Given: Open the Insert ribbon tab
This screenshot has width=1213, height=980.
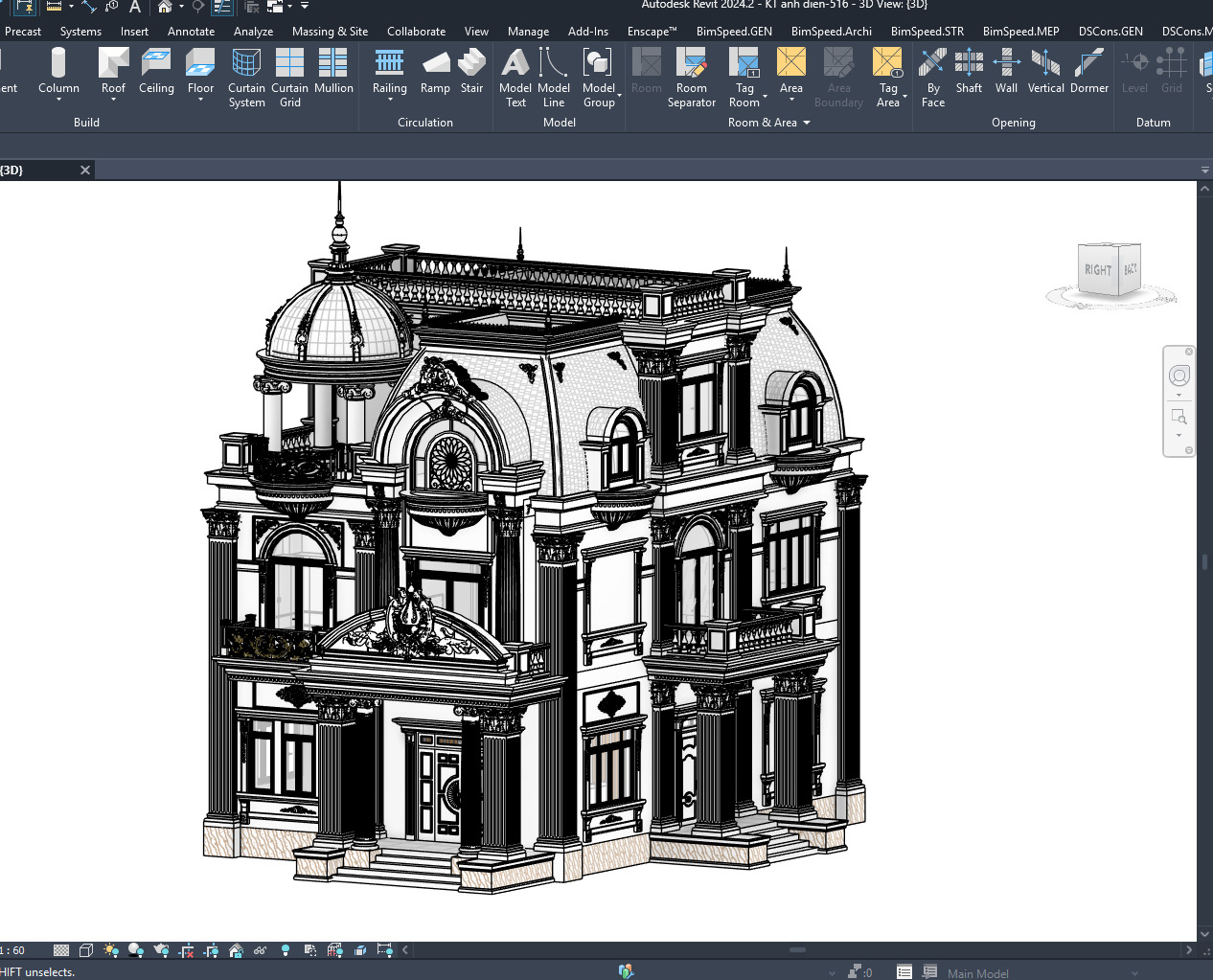Looking at the screenshot, I should pyautogui.click(x=134, y=32).
